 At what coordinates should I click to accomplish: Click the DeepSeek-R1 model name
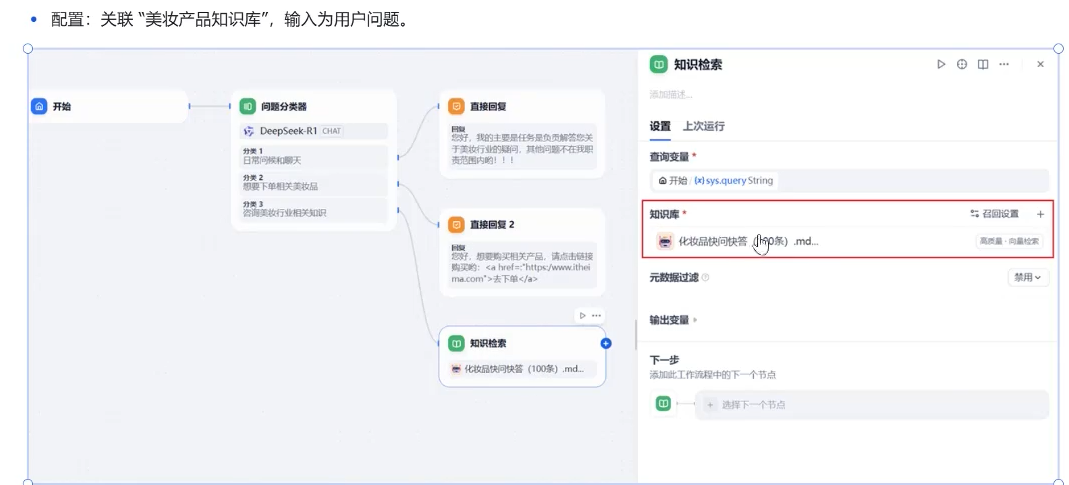coord(288,131)
